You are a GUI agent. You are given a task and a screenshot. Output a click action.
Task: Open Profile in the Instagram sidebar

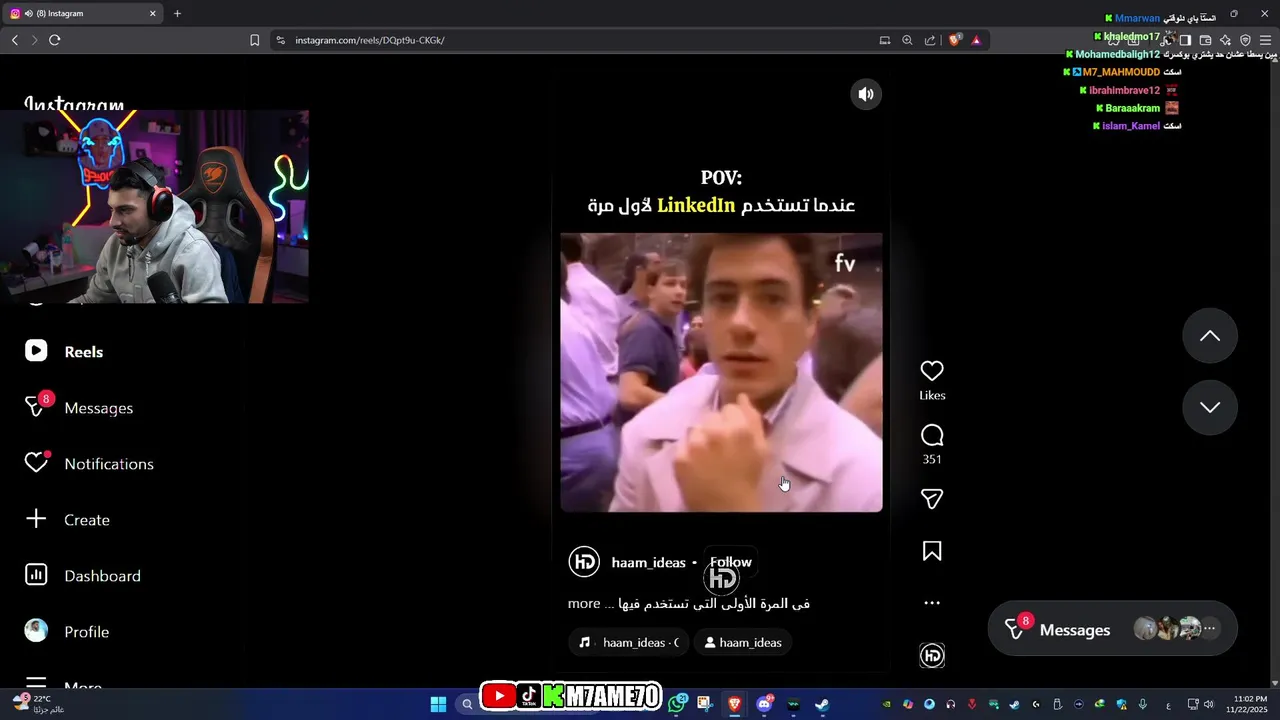coord(67,632)
